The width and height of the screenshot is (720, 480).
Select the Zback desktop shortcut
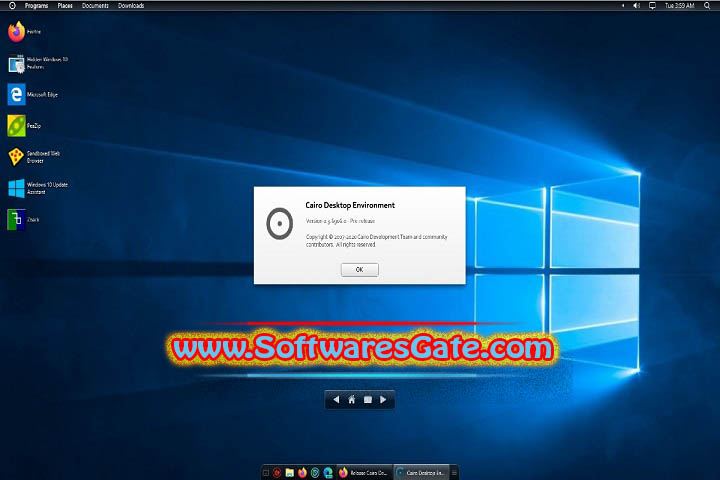[23, 220]
